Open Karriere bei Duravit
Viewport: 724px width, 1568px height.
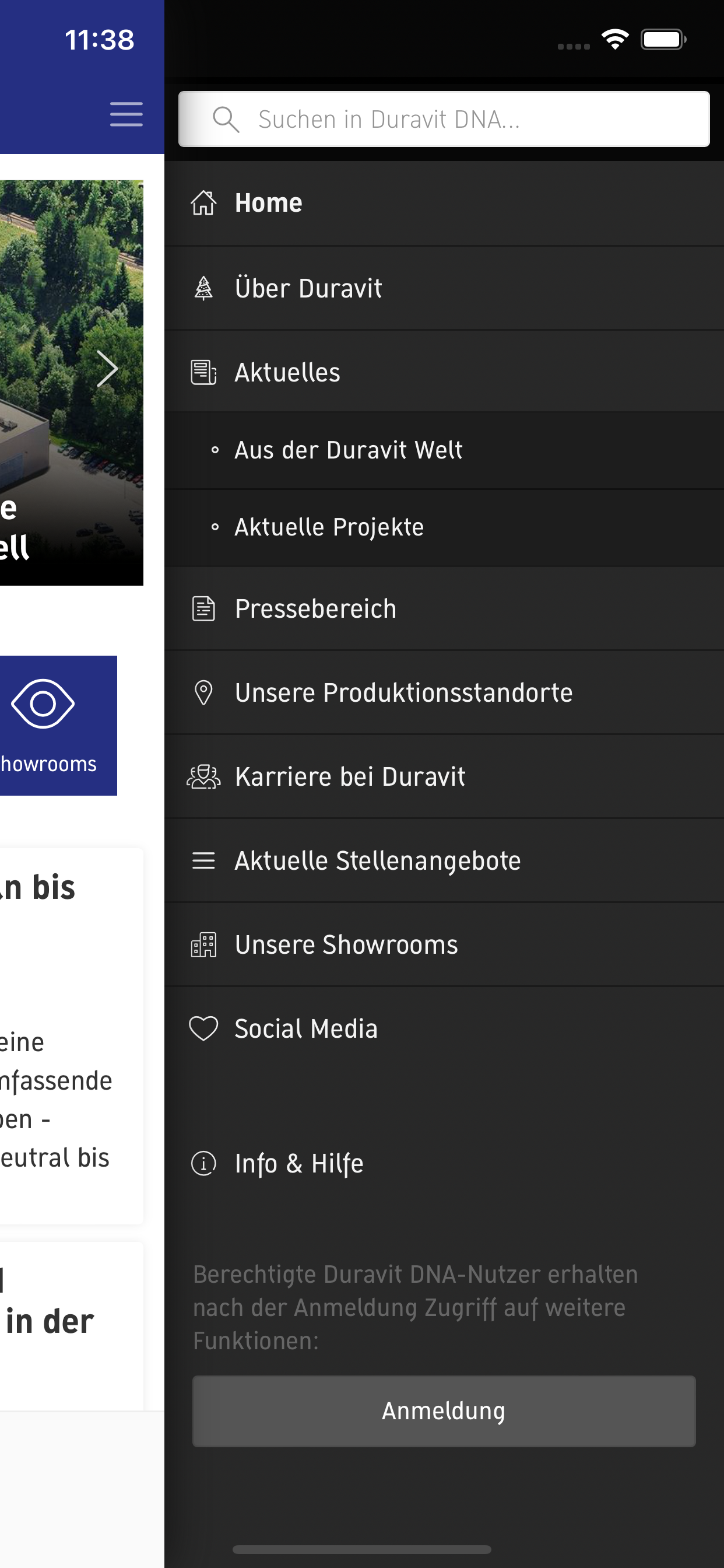click(x=444, y=776)
